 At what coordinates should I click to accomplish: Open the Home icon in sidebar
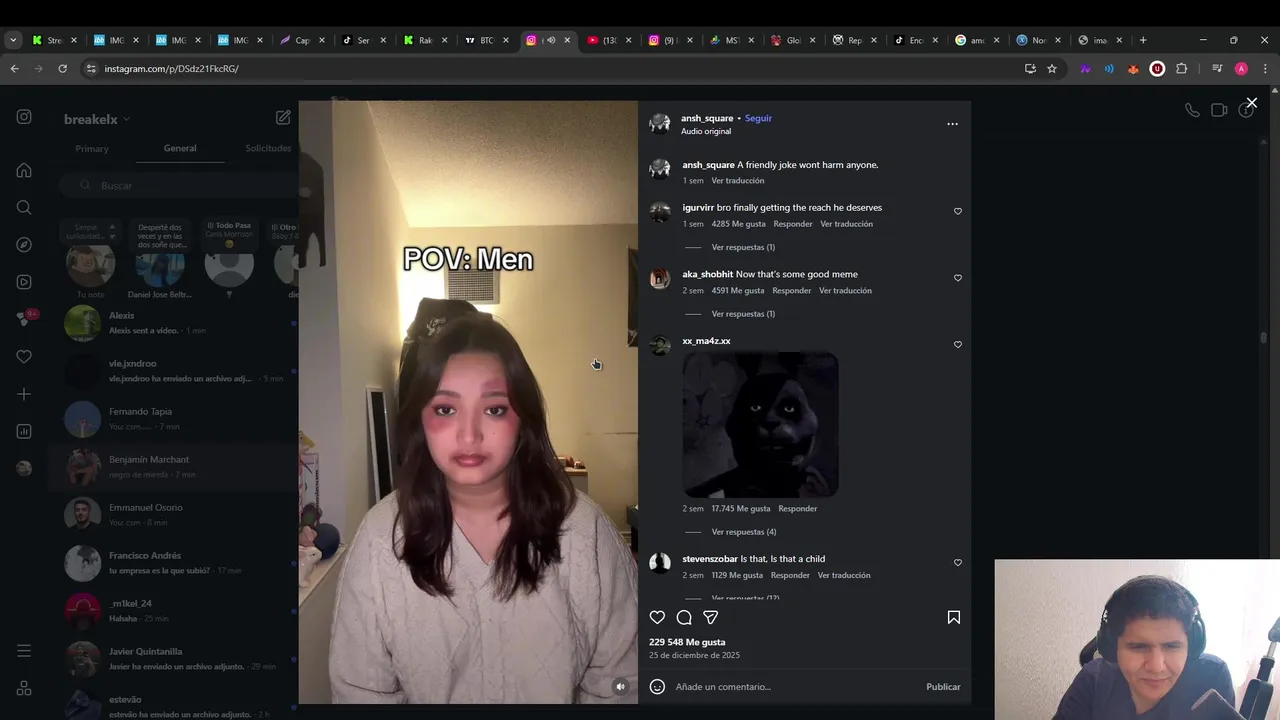[24, 170]
